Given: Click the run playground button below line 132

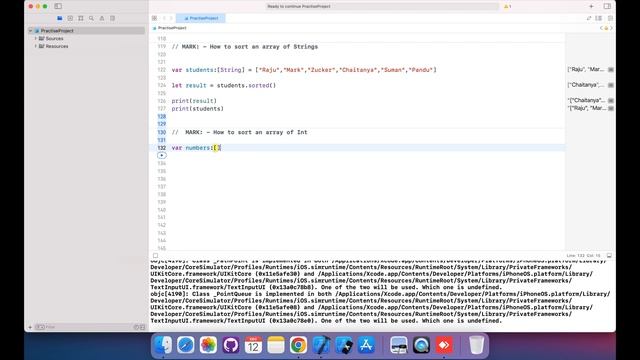Looking at the screenshot, I should click(x=162, y=156).
